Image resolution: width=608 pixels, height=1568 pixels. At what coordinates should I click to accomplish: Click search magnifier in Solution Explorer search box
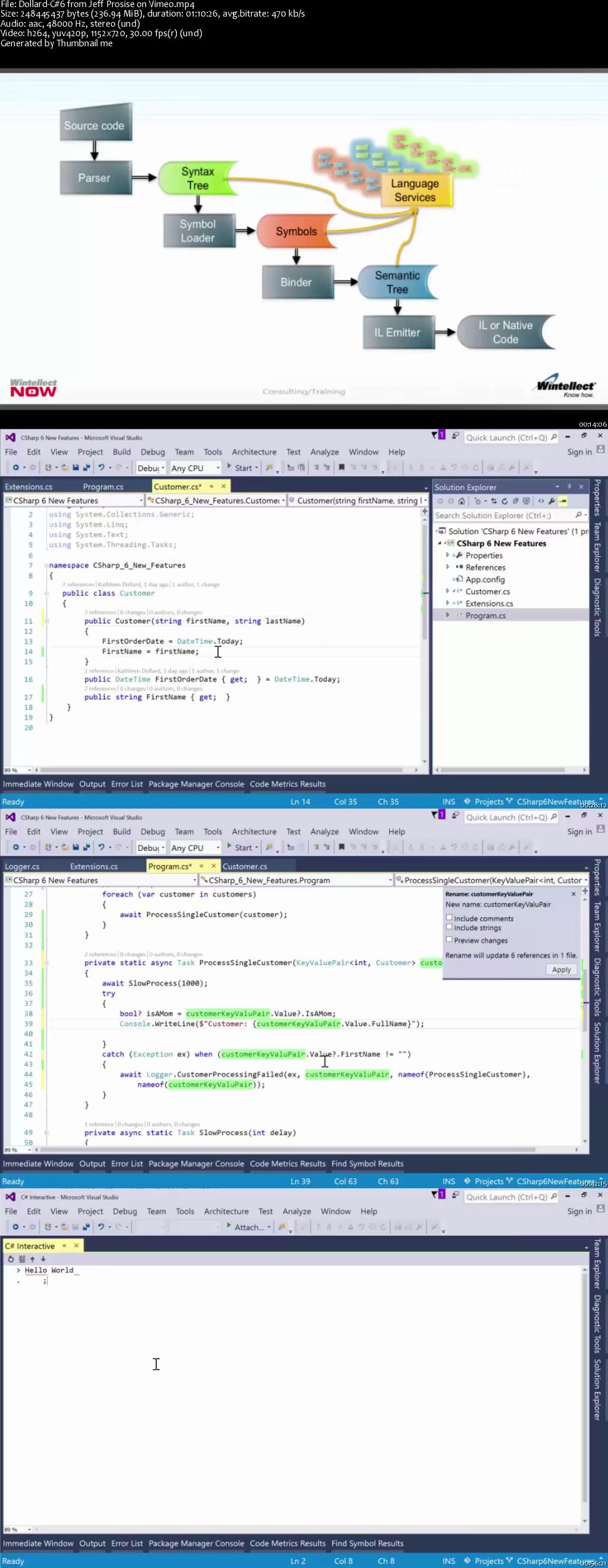point(578,515)
